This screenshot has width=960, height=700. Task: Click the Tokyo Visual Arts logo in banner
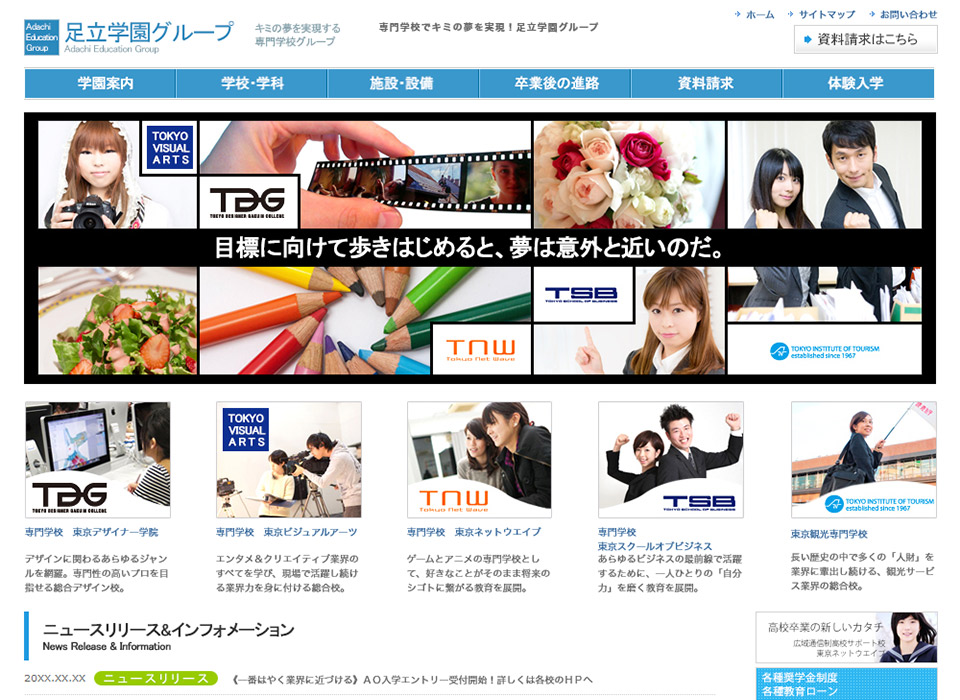coord(171,148)
